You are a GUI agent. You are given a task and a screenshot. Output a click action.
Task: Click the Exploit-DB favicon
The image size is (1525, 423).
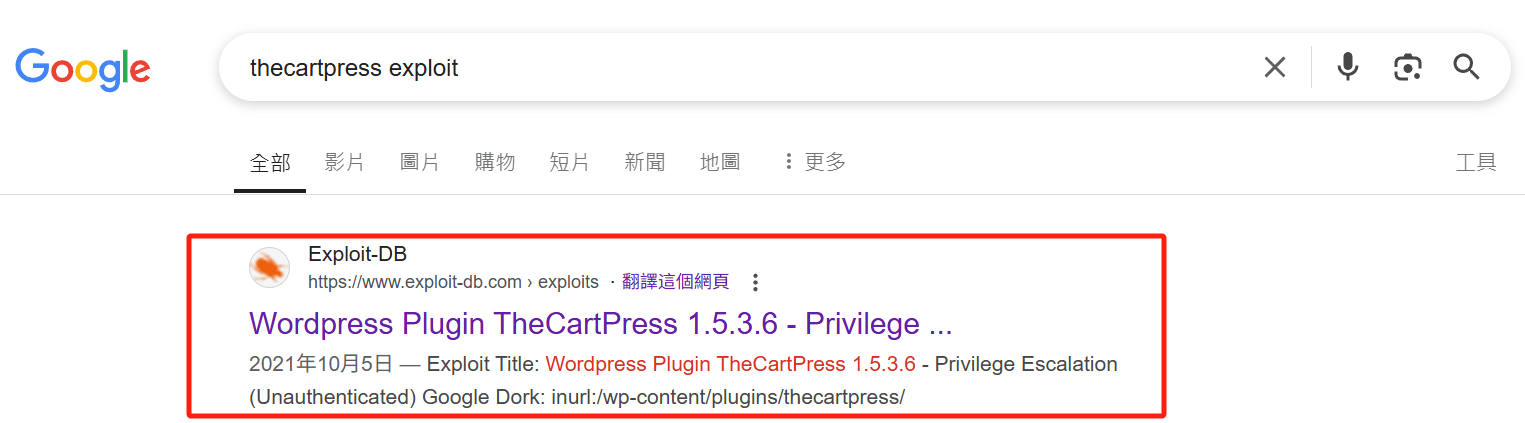[269, 268]
